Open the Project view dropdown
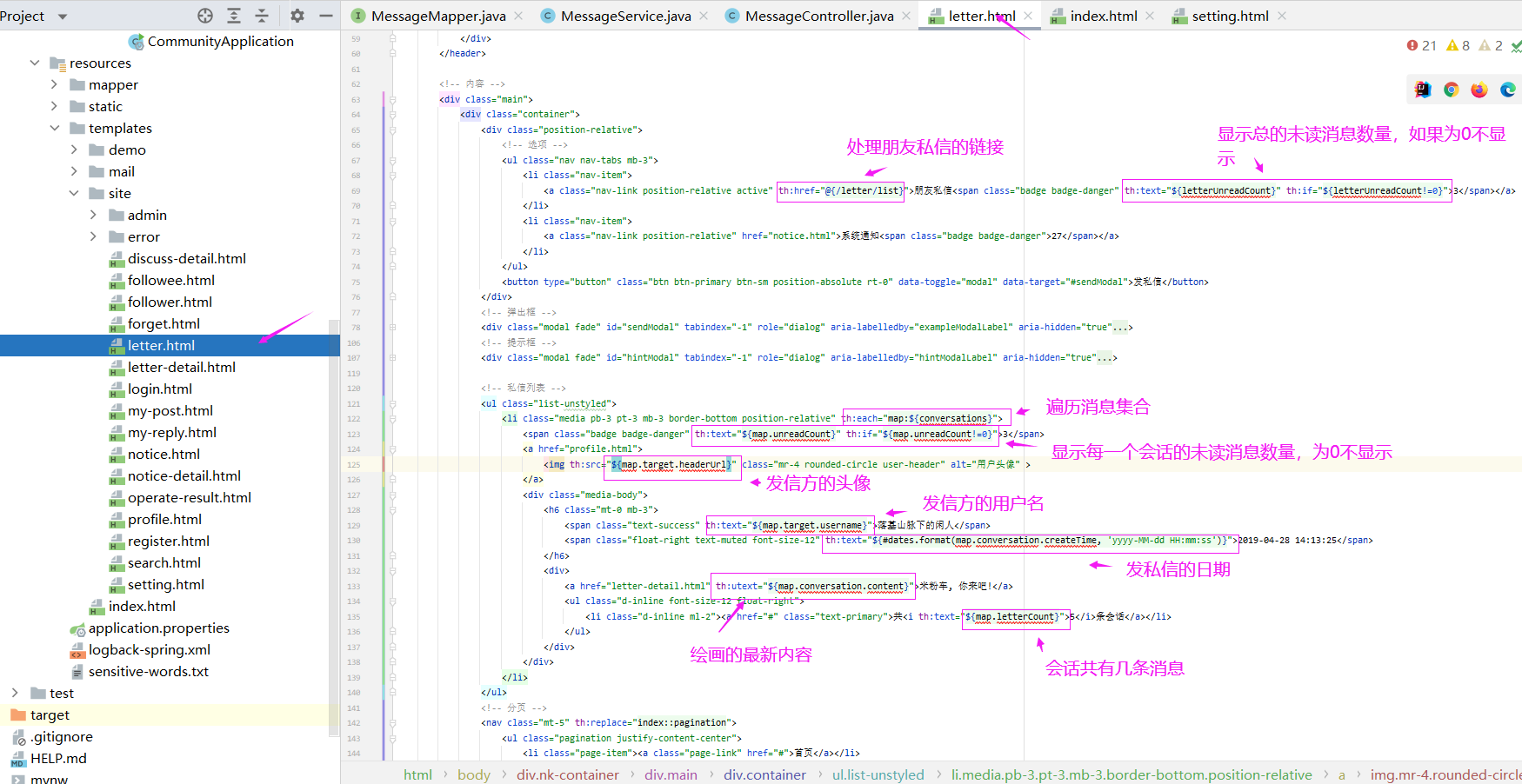The height and width of the screenshot is (784, 1522). (62, 17)
